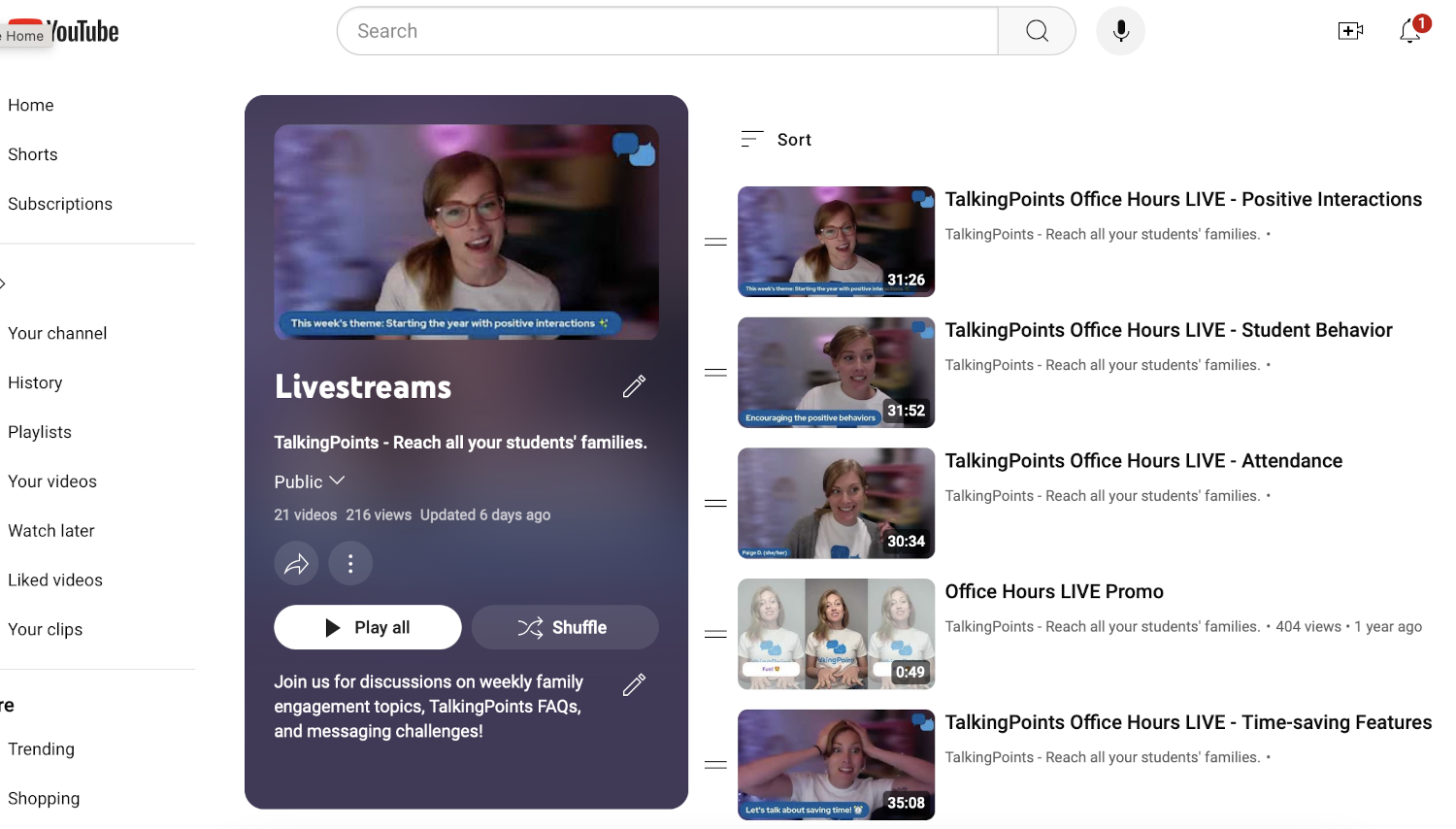Click channel name under Office Hours LIVE Promo
Screen dimensions: 1456x829
tap(1103, 627)
